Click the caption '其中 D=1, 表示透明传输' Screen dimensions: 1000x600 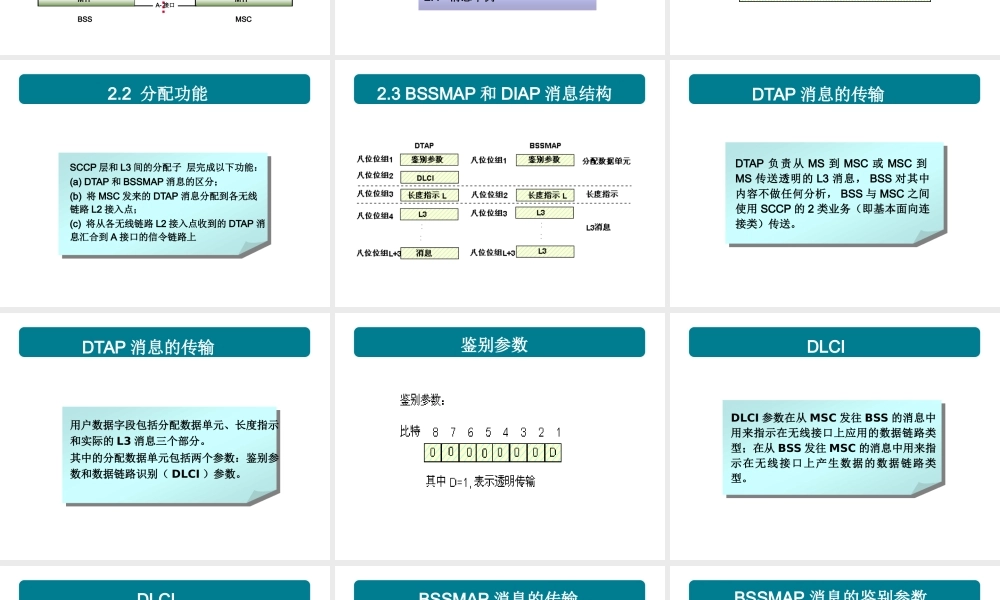480,482
